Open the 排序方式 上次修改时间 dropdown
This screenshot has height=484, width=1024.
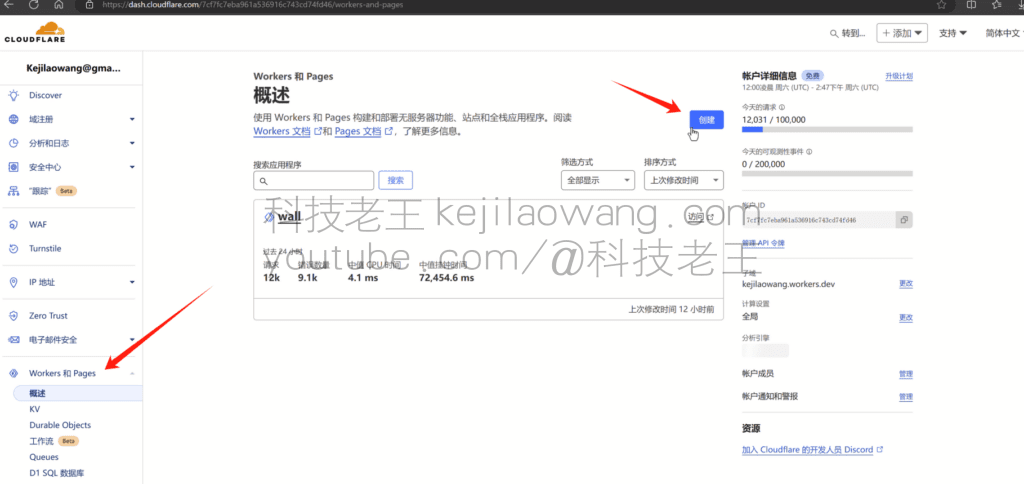[683, 180]
